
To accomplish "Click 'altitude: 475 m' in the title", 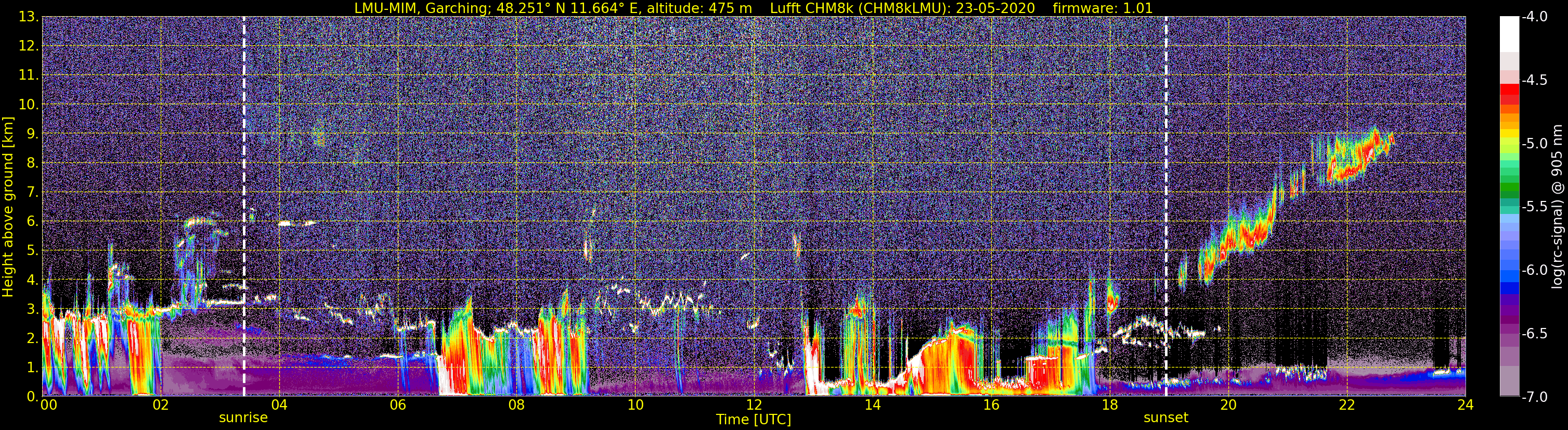I will (x=699, y=8).
